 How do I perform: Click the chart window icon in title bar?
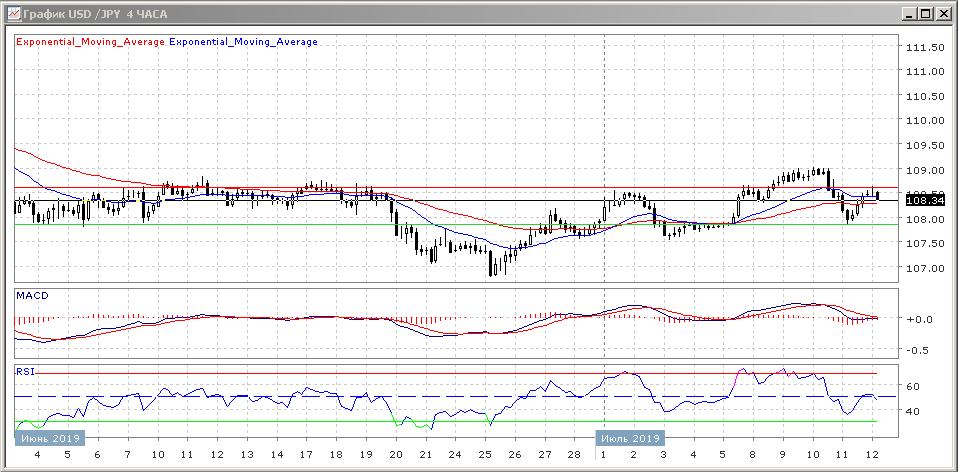tap(12, 13)
